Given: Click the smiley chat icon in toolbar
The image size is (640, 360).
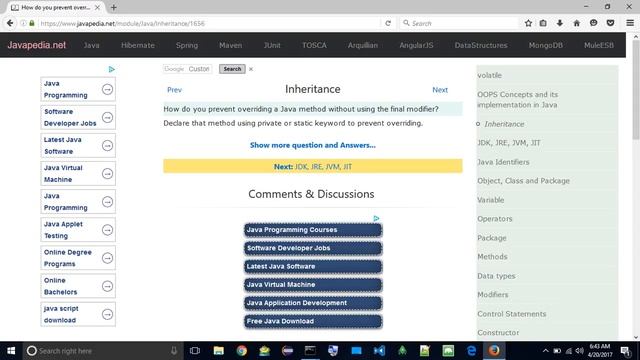Looking at the screenshot, I should click(593, 23).
